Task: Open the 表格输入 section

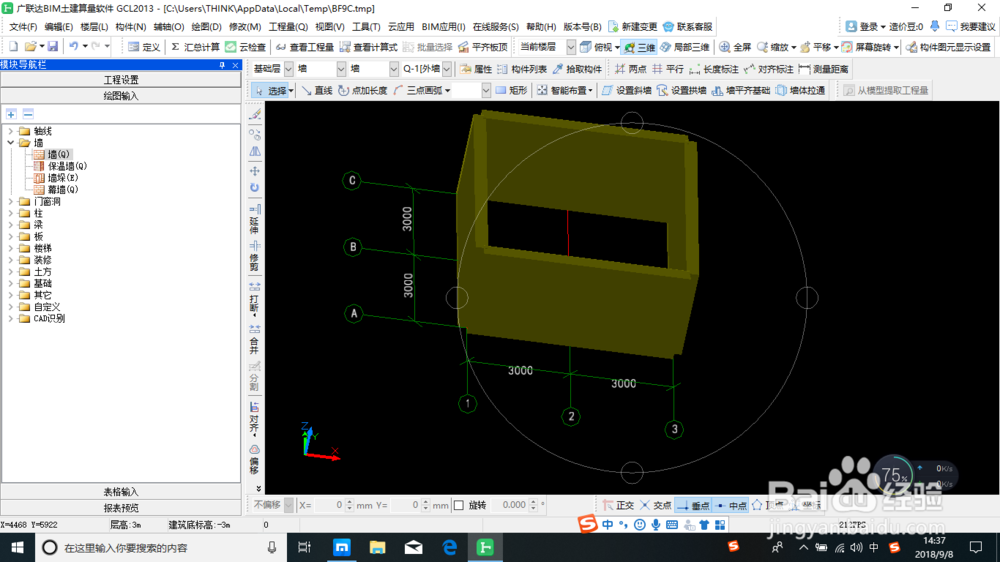Action: coord(121,492)
